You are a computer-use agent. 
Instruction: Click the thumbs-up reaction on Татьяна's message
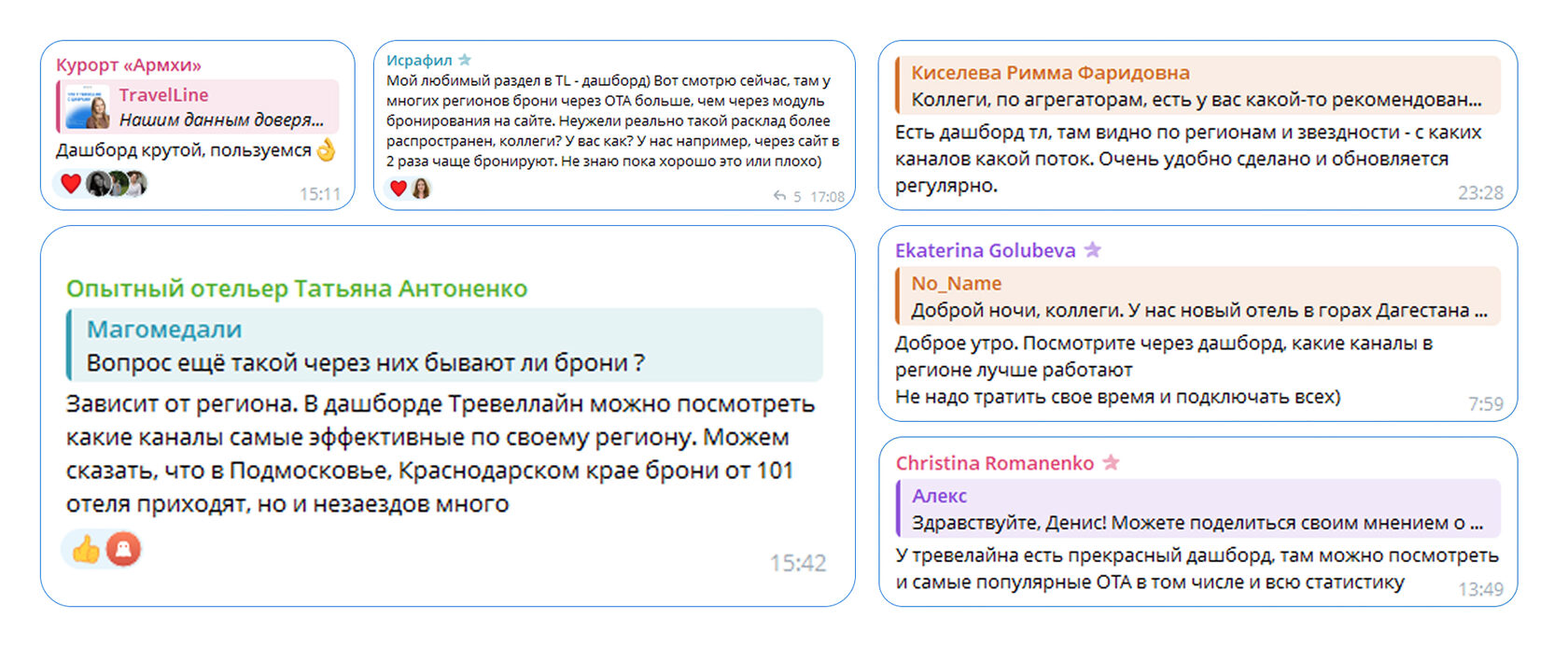86,549
